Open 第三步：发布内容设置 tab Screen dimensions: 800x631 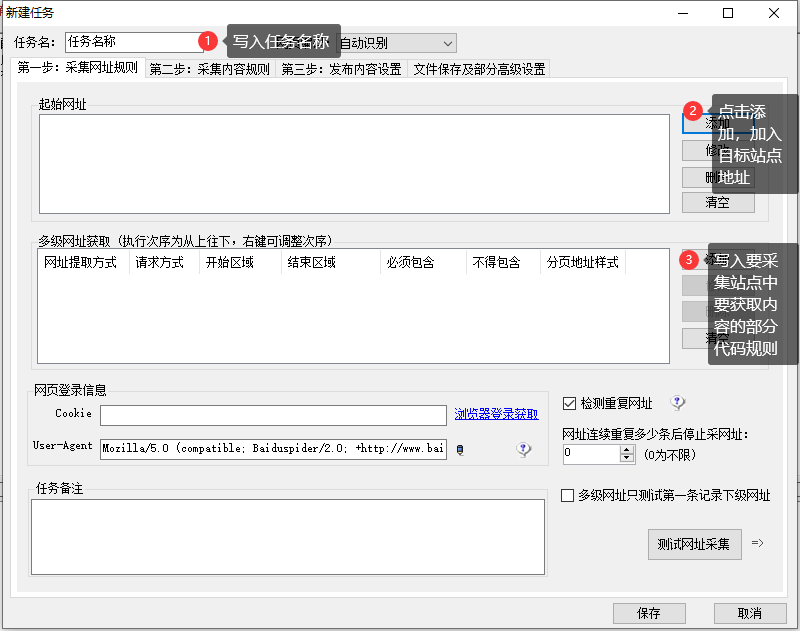[x=341, y=69]
